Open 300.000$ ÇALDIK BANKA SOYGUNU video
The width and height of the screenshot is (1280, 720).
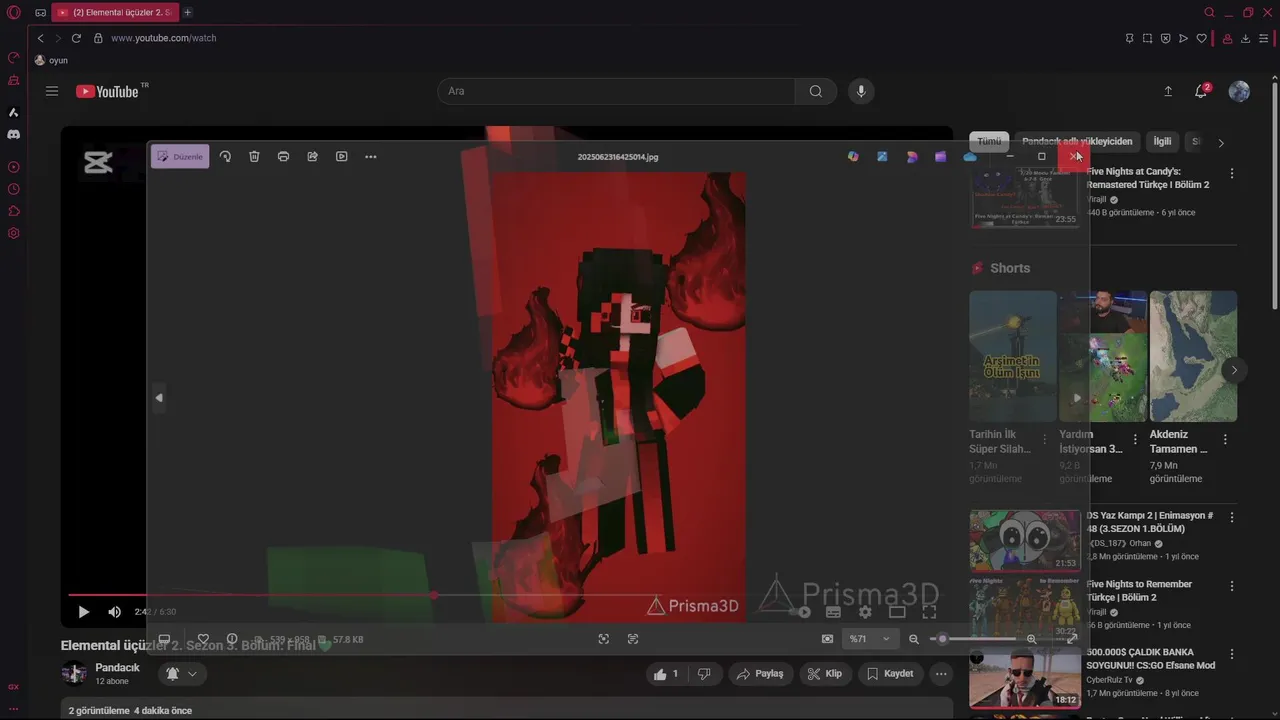[1151, 658]
